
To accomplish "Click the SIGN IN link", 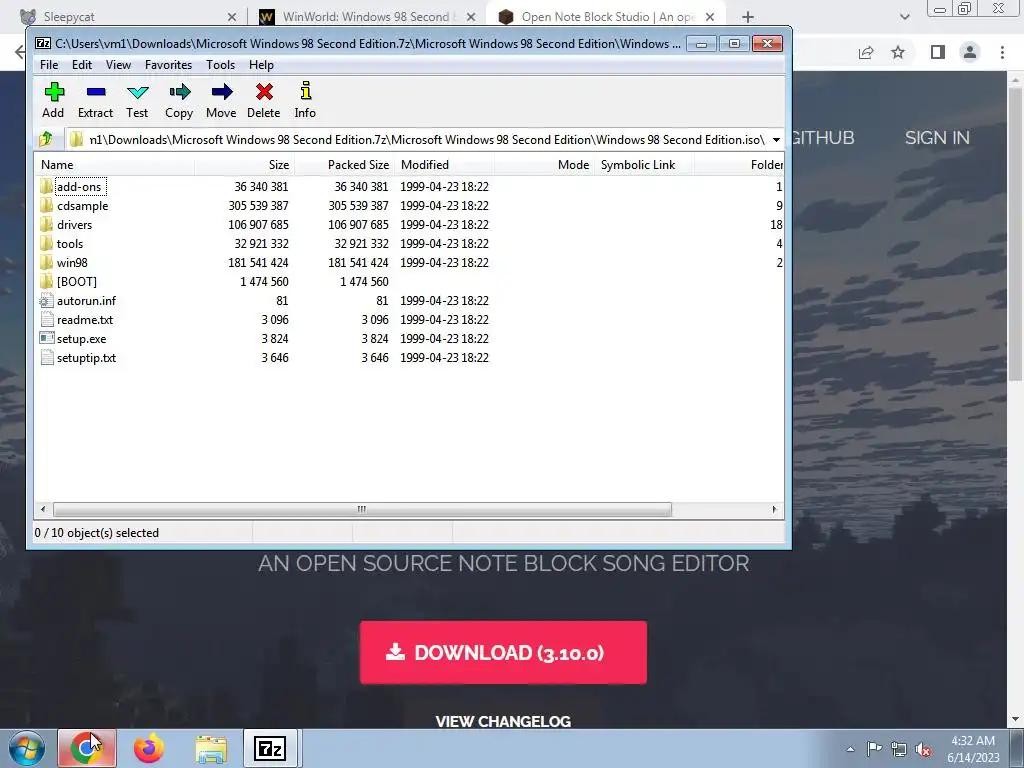I will coord(937,138).
